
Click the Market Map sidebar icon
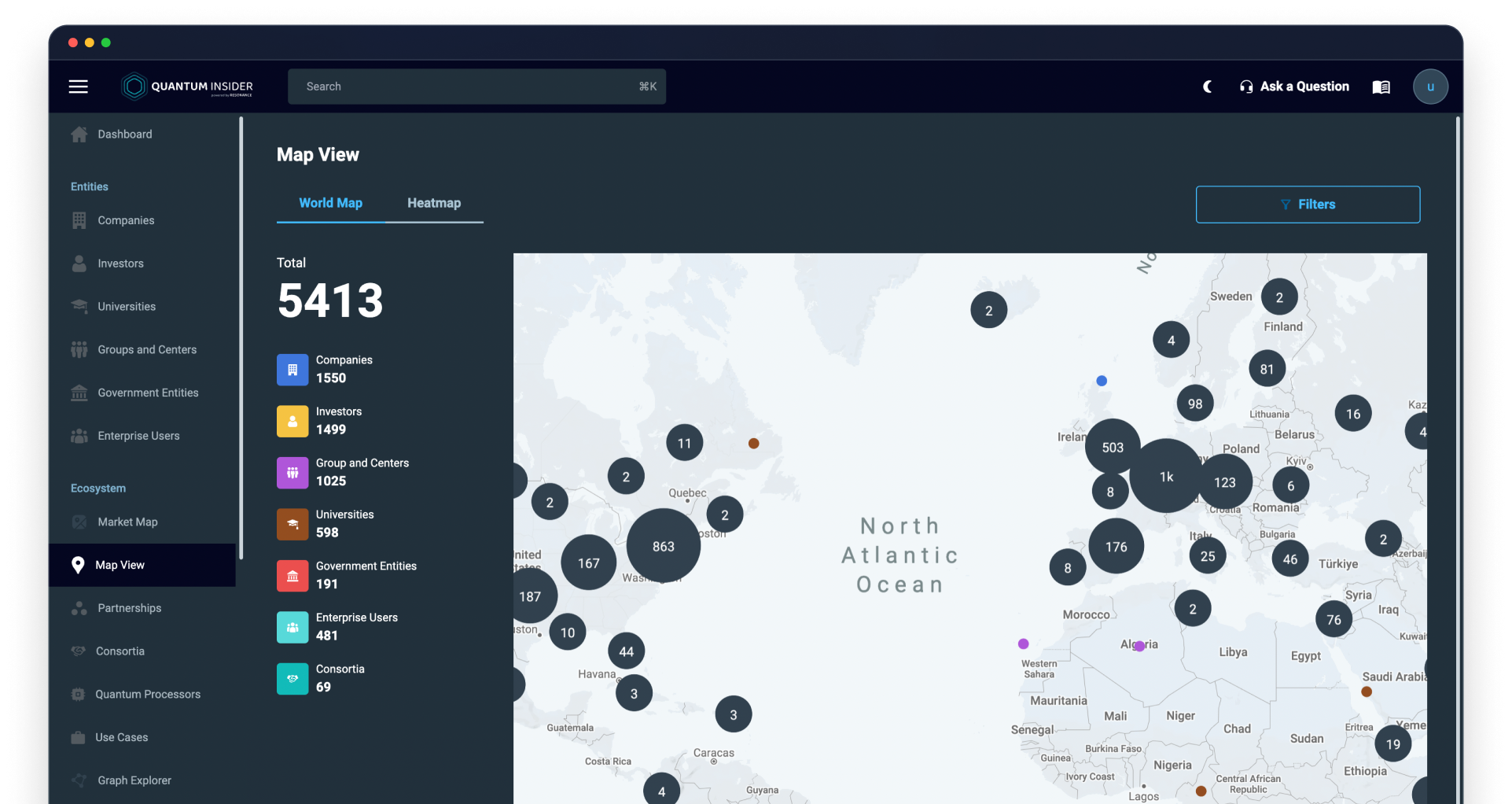pos(79,522)
